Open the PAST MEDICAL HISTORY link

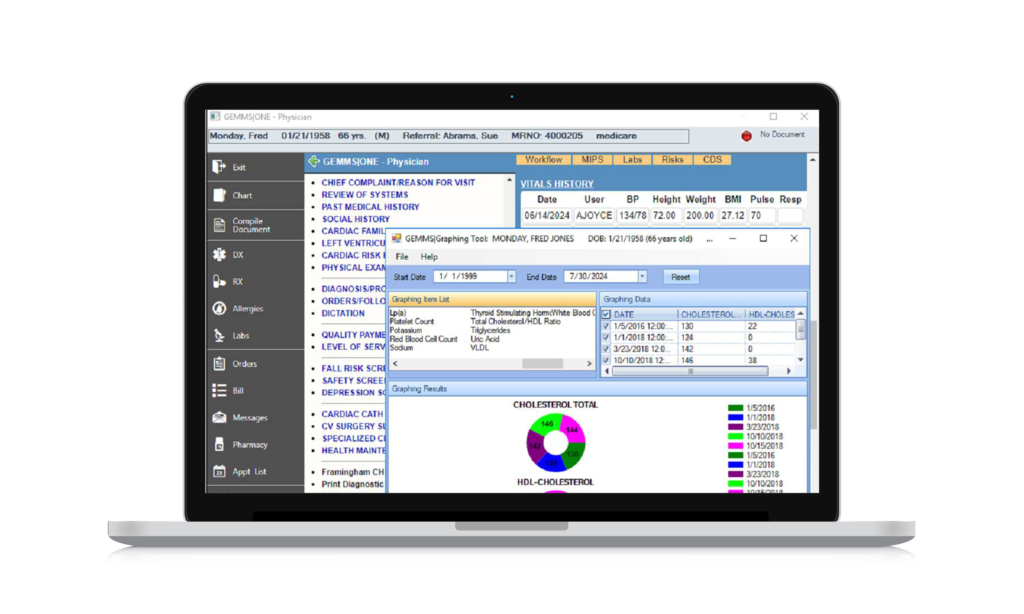point(370,207)
